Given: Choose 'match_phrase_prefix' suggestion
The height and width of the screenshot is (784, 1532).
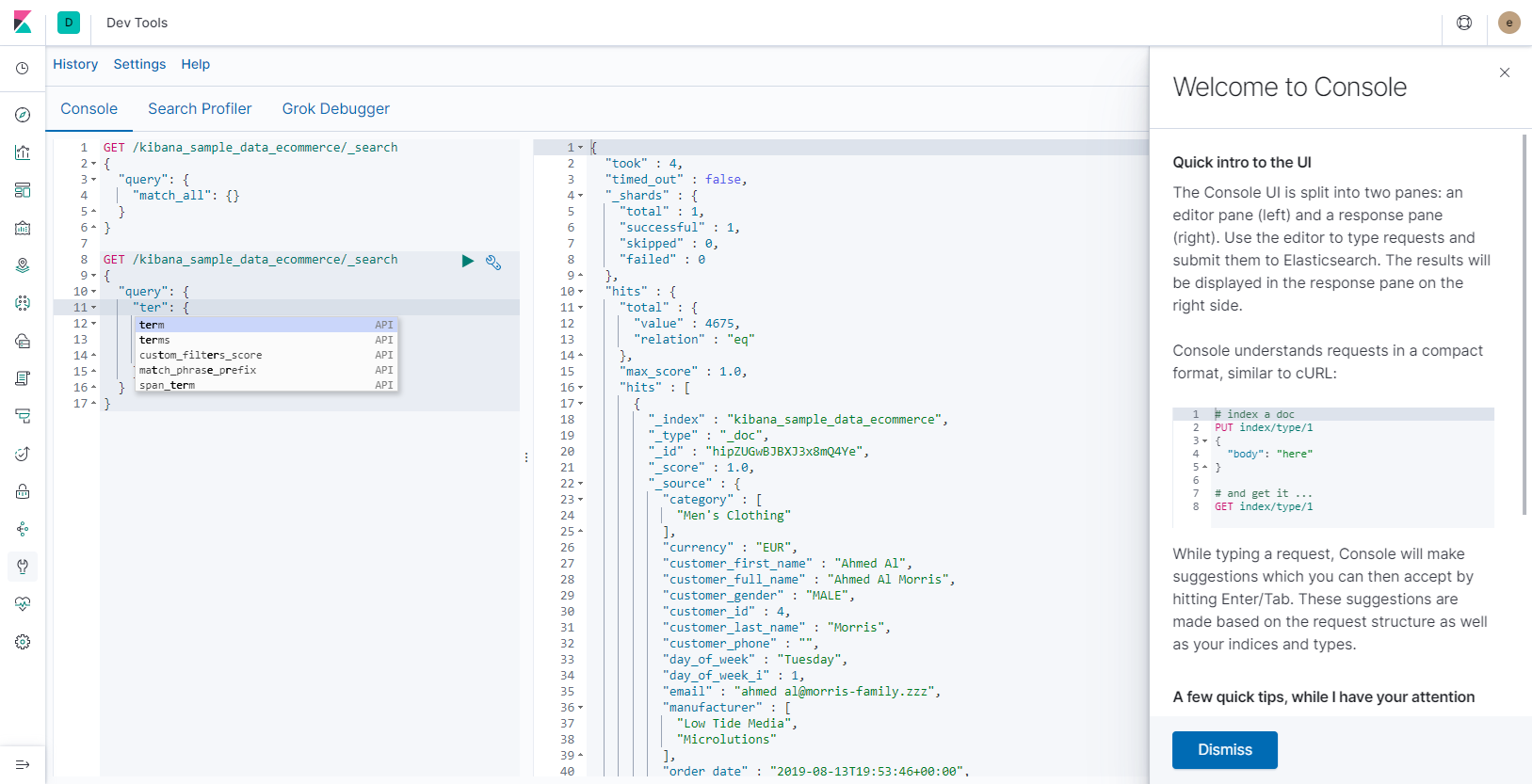Looking at the screenshot, I should point(266,370).
